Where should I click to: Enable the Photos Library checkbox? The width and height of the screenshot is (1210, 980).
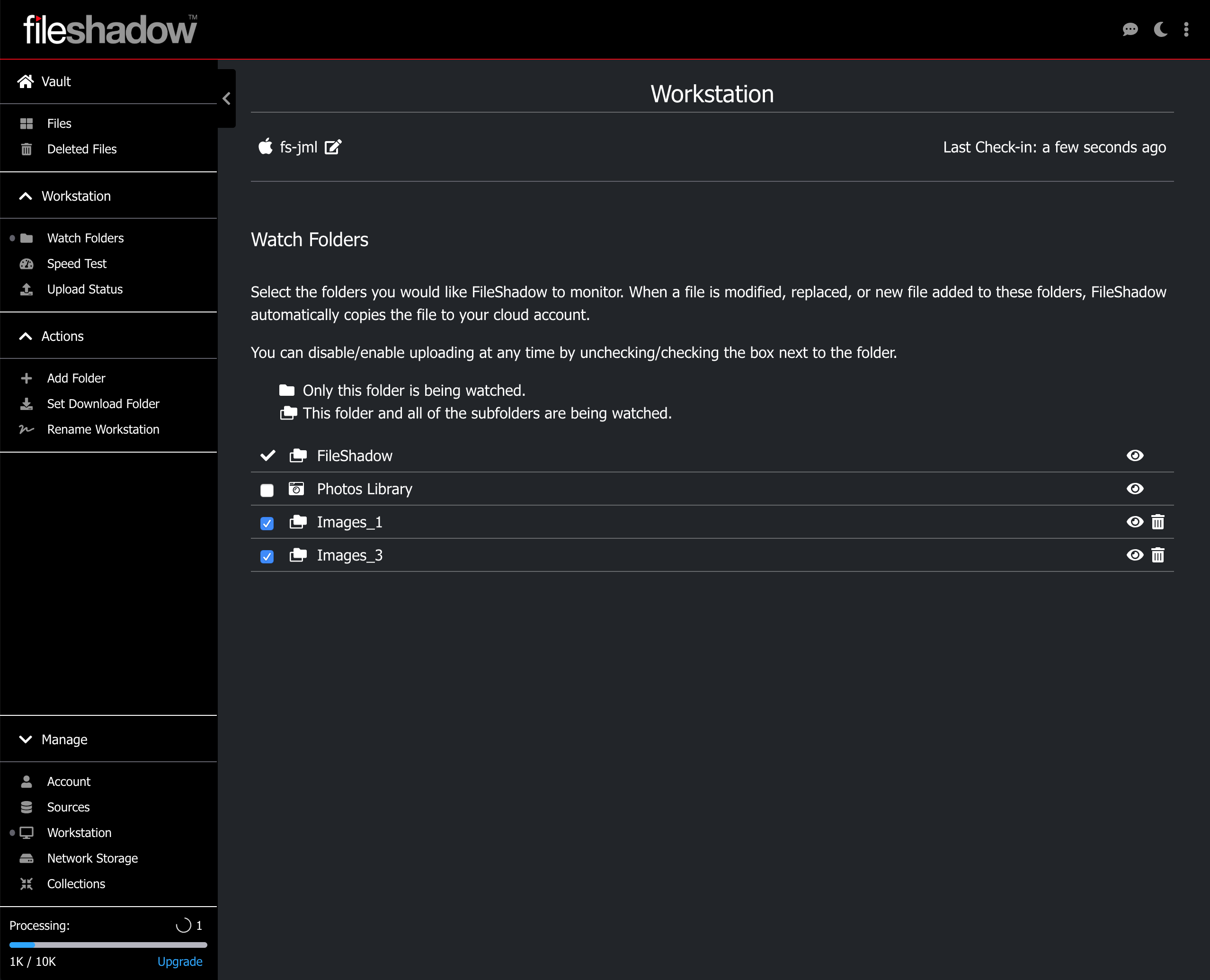[x=267, y=490]
